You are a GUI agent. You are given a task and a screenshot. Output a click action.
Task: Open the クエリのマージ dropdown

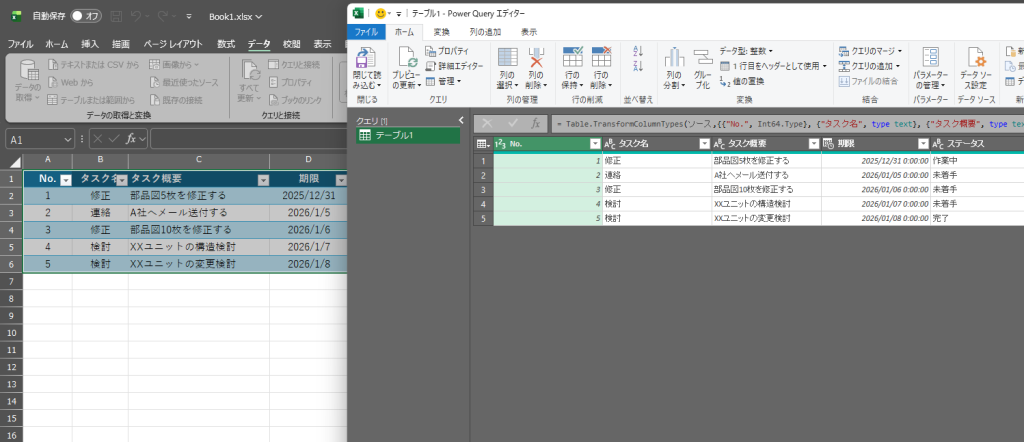(x=870, y=50)
